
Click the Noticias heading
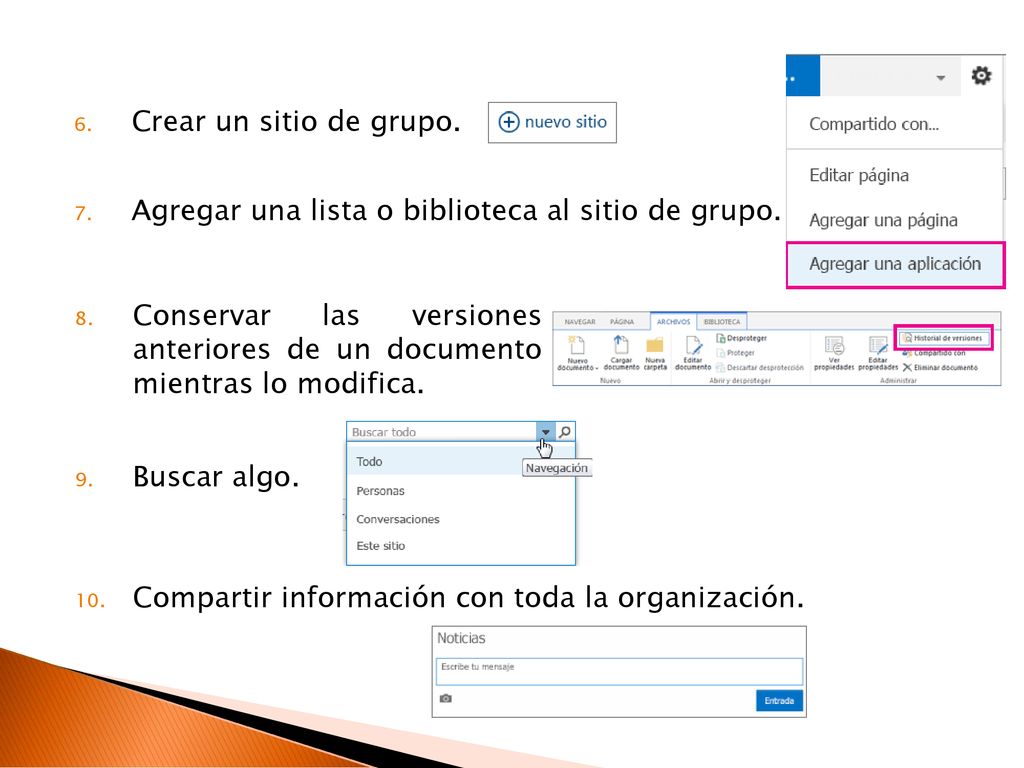tap(461, 638)
